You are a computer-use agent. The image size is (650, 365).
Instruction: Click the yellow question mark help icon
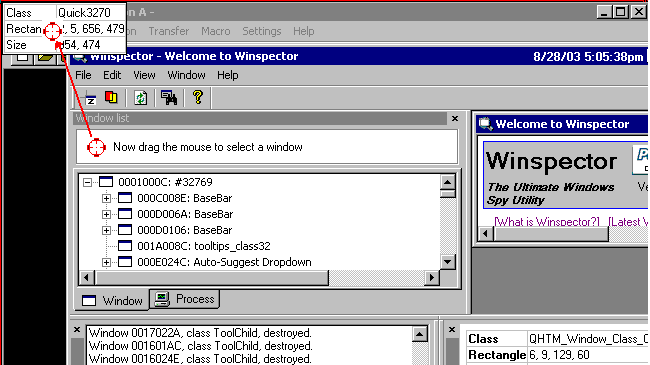click(x=198, y=97)
